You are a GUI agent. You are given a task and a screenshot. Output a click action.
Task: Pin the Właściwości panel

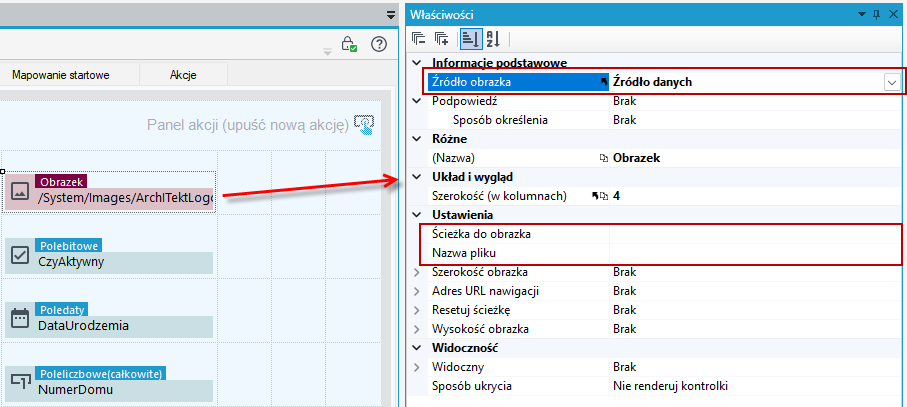[876, 14]
